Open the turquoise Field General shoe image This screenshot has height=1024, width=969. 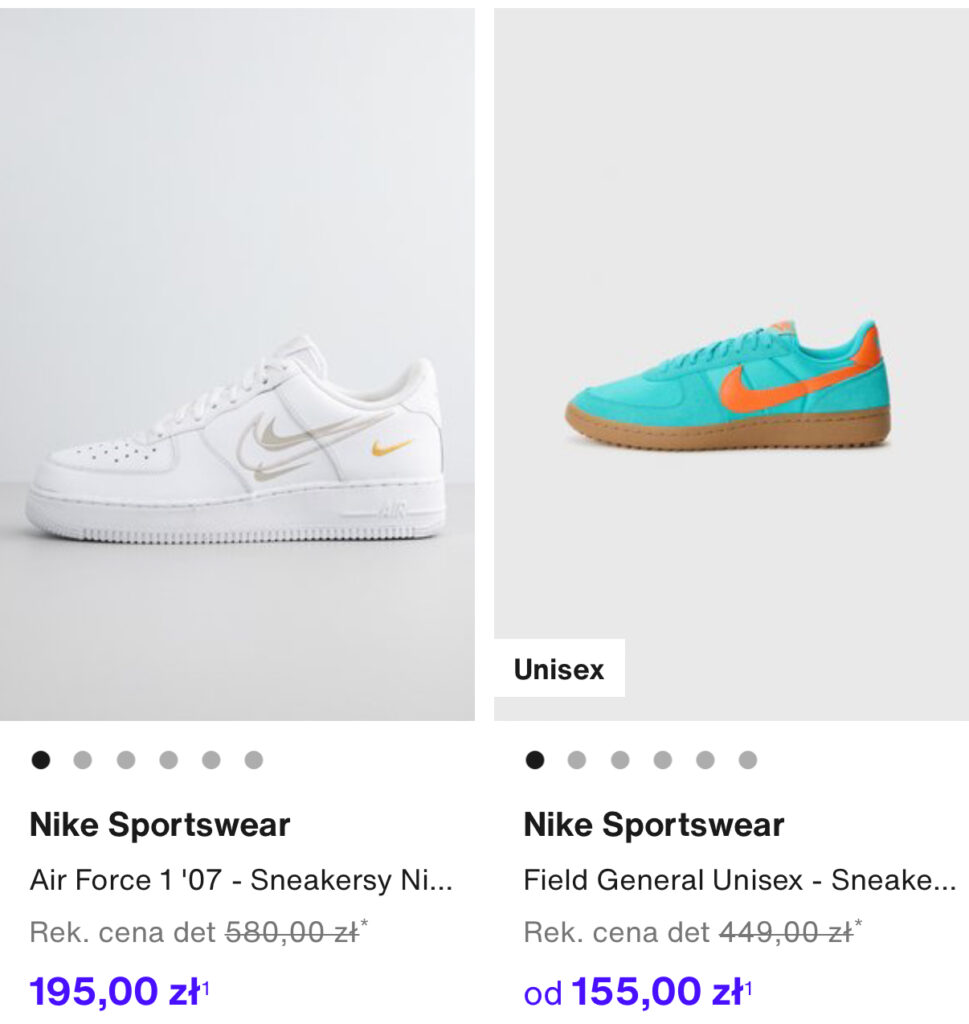coord(731,364)
